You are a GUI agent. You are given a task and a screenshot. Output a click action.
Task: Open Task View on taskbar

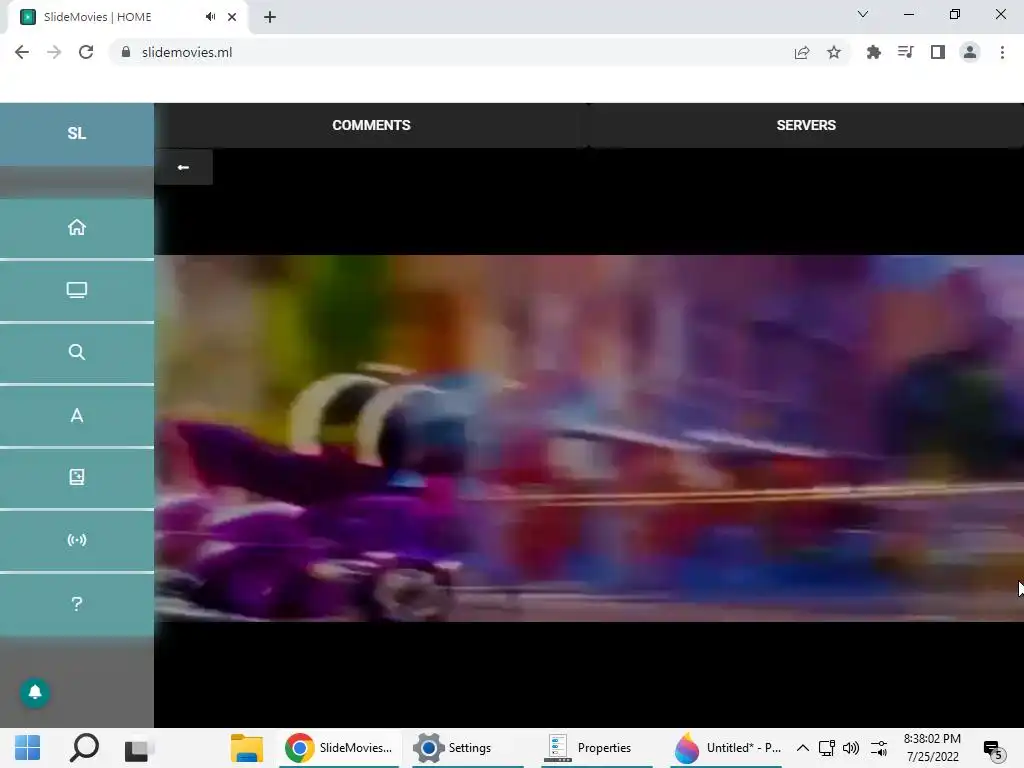[x=137, y=749]
